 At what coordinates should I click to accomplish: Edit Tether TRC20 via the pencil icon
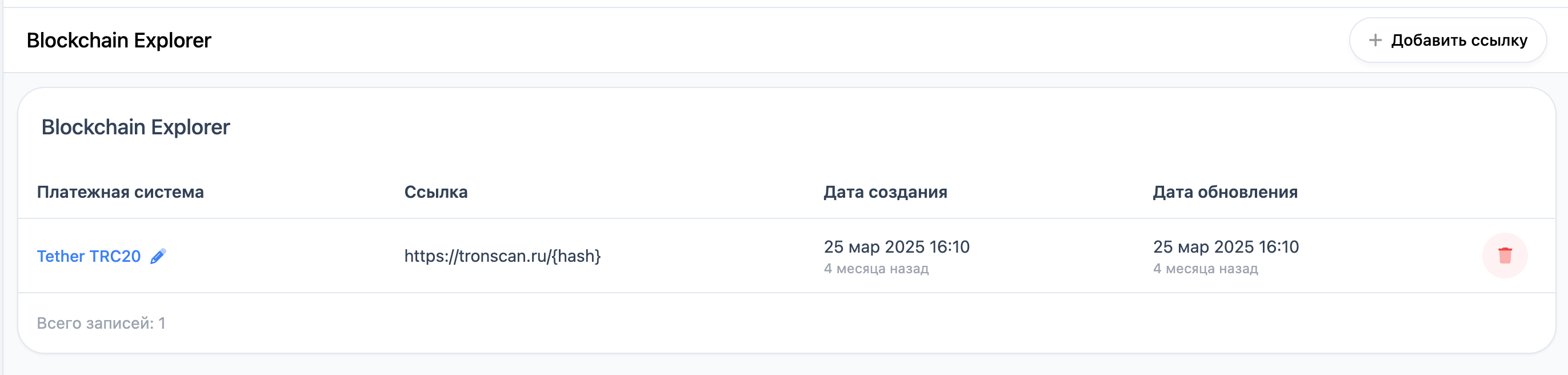point(158,256)
